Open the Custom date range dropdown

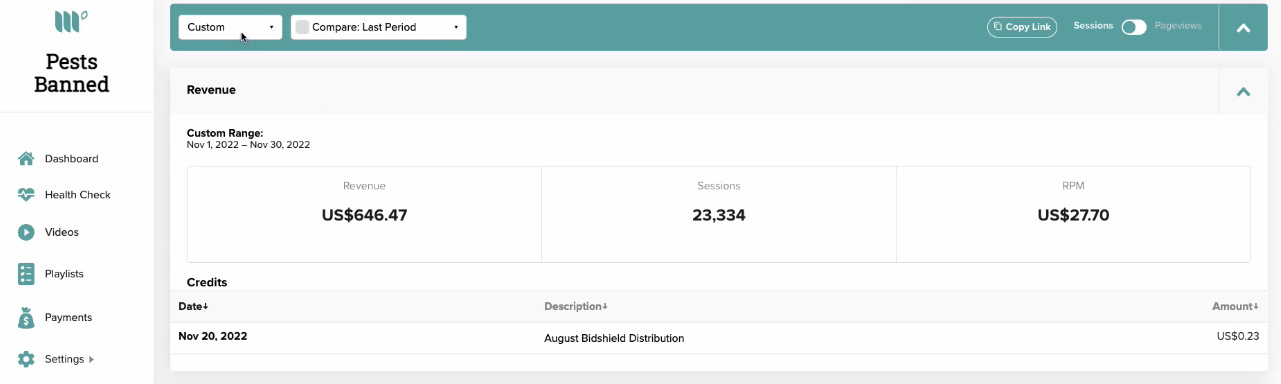click(230, 27)
